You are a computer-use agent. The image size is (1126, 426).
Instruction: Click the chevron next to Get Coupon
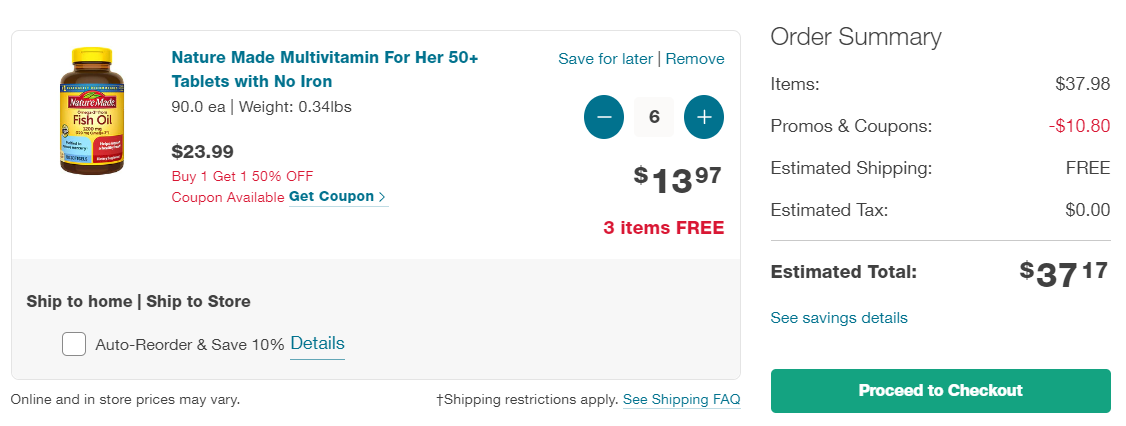coord(382,197)
